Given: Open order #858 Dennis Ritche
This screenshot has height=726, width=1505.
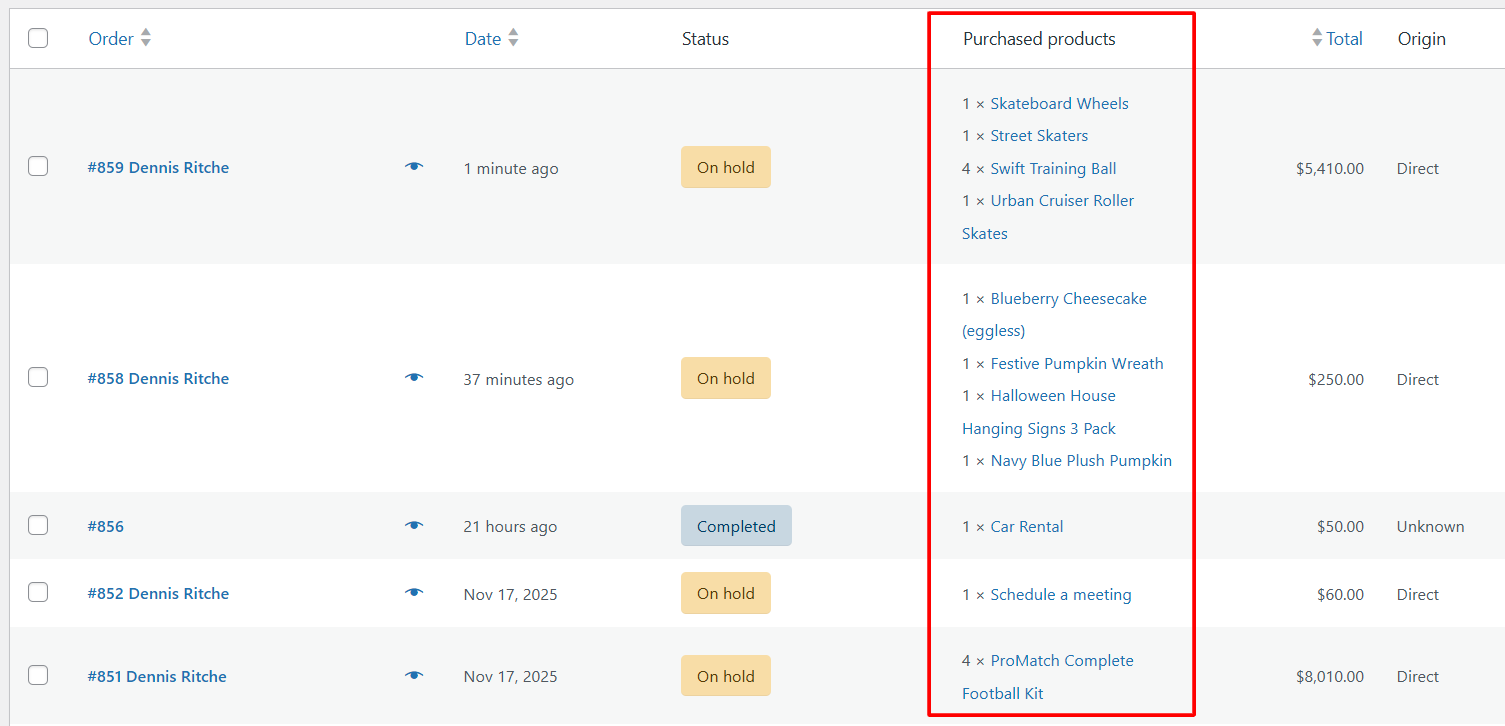Looking at the screenshot, I should click(x=158, y=379).
